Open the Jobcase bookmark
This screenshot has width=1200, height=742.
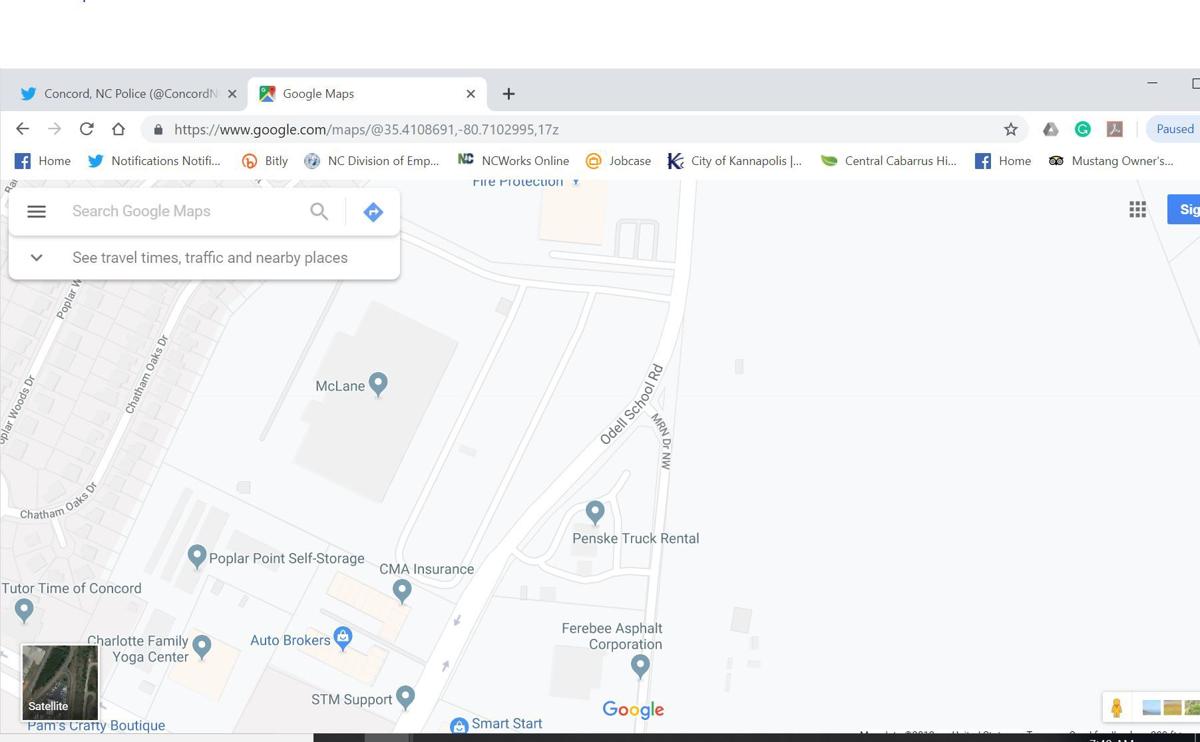pyautogui.click(x=618, y=160)
